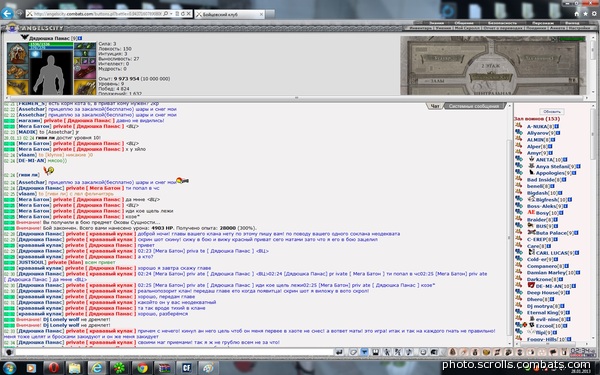600x375 pixels.
Task: Click the send message arrow icon
Action: [x=339, y=352]
